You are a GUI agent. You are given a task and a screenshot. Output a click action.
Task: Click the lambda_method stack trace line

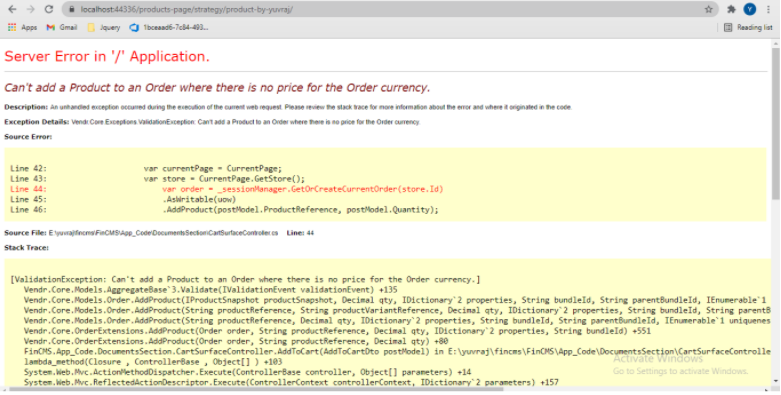(153, 362)
